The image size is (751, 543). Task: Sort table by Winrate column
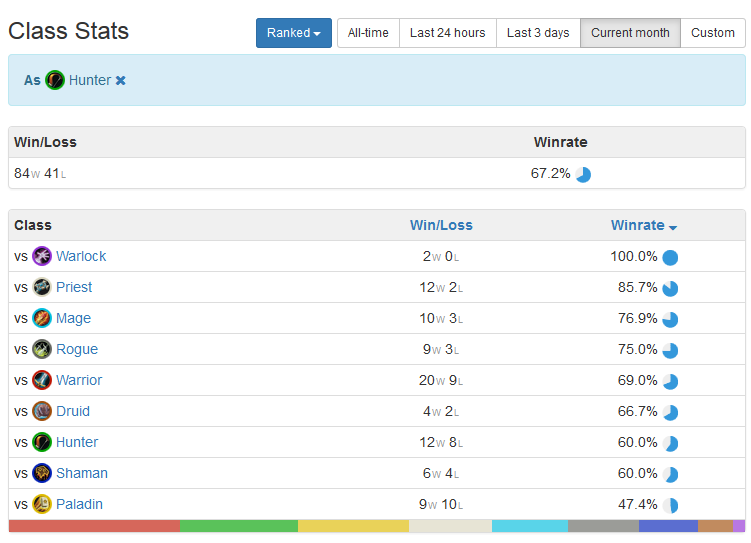643,225
